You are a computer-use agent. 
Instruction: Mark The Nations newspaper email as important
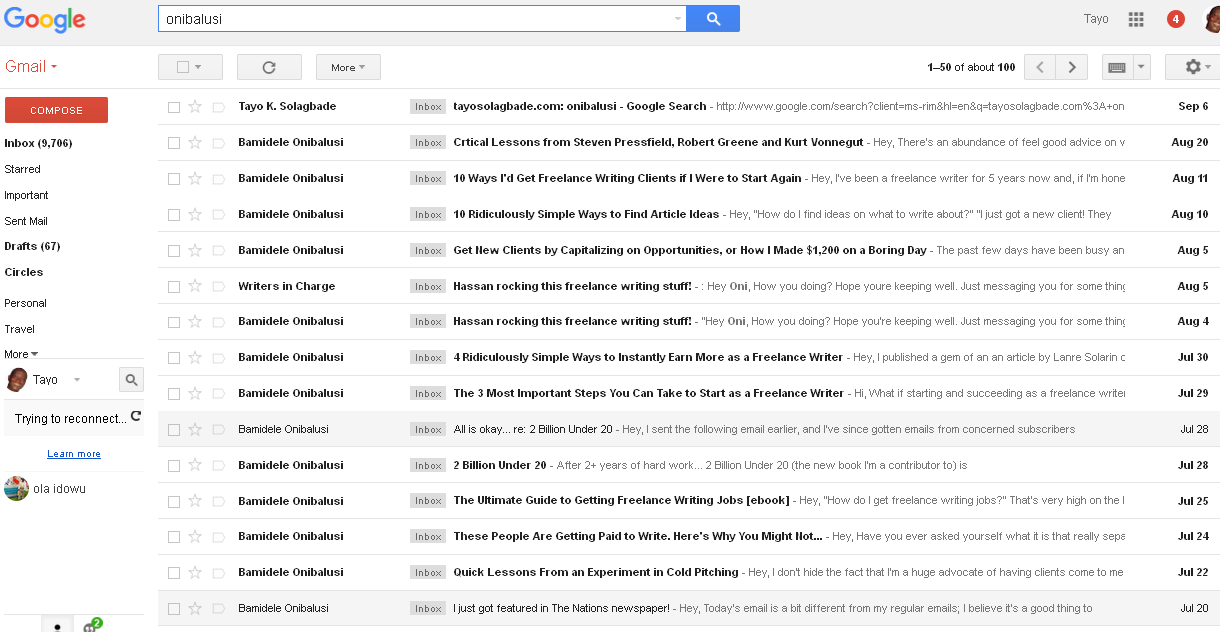coord(218,608)
